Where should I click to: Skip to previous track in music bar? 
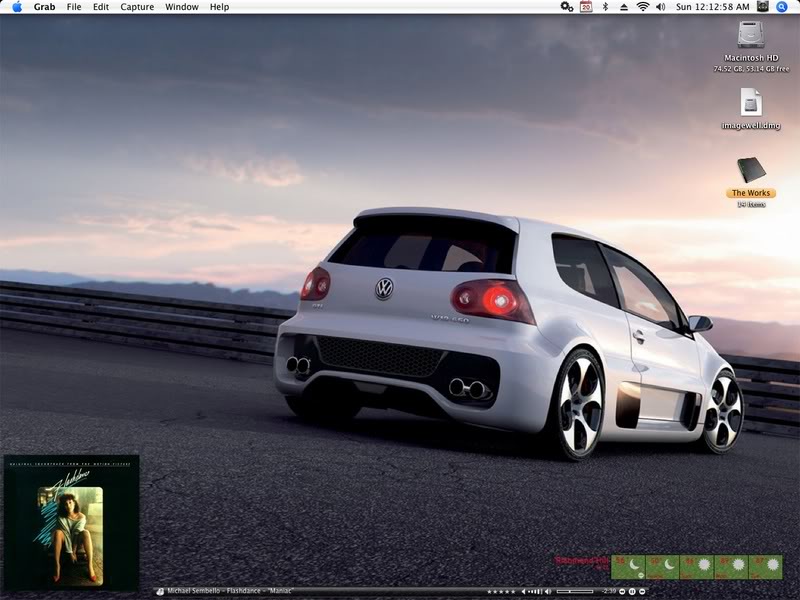pyautogui.click(x=622, y=592)
